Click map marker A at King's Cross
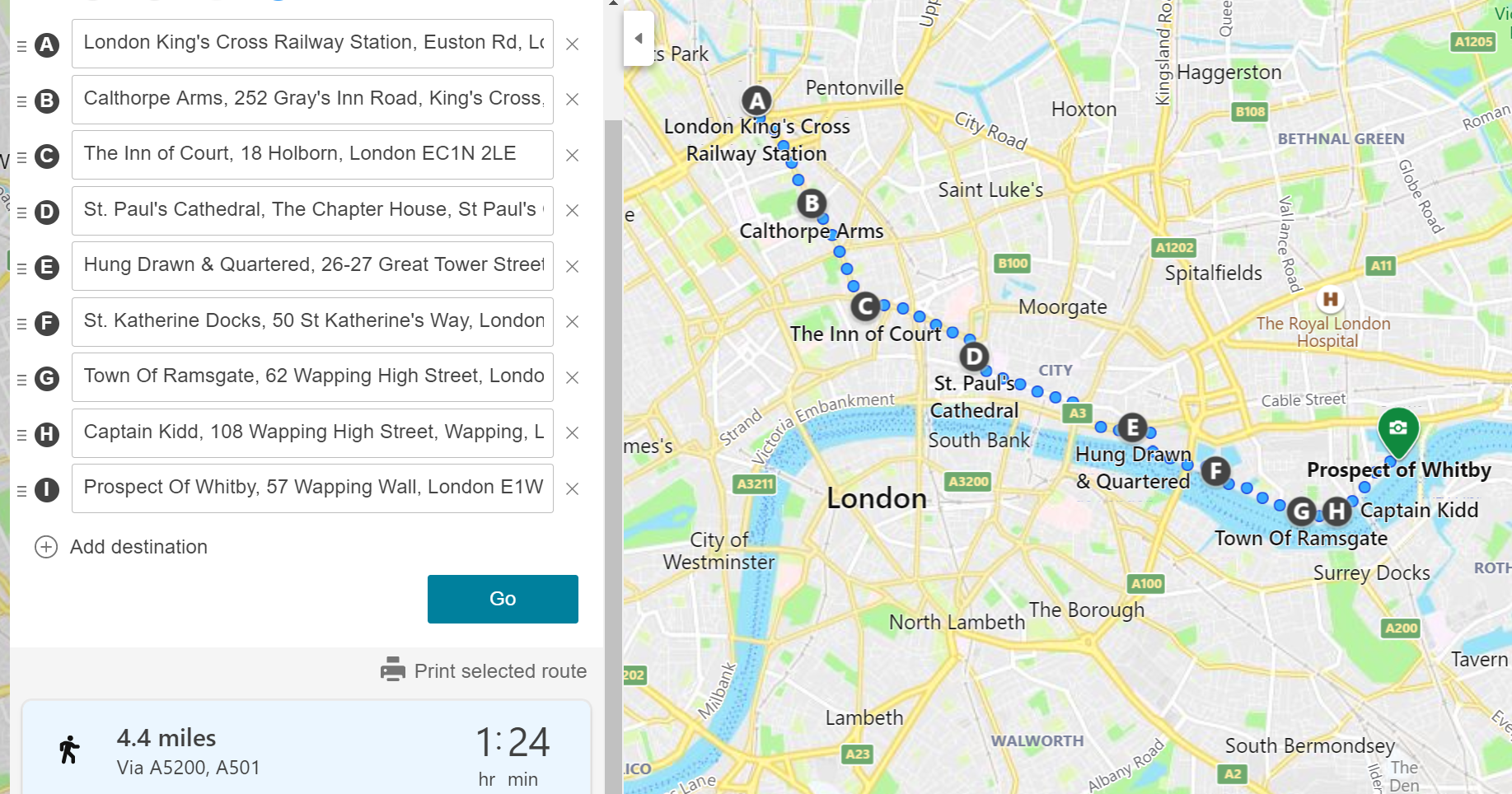This screenshot has width=1512, height=794. 756,101
